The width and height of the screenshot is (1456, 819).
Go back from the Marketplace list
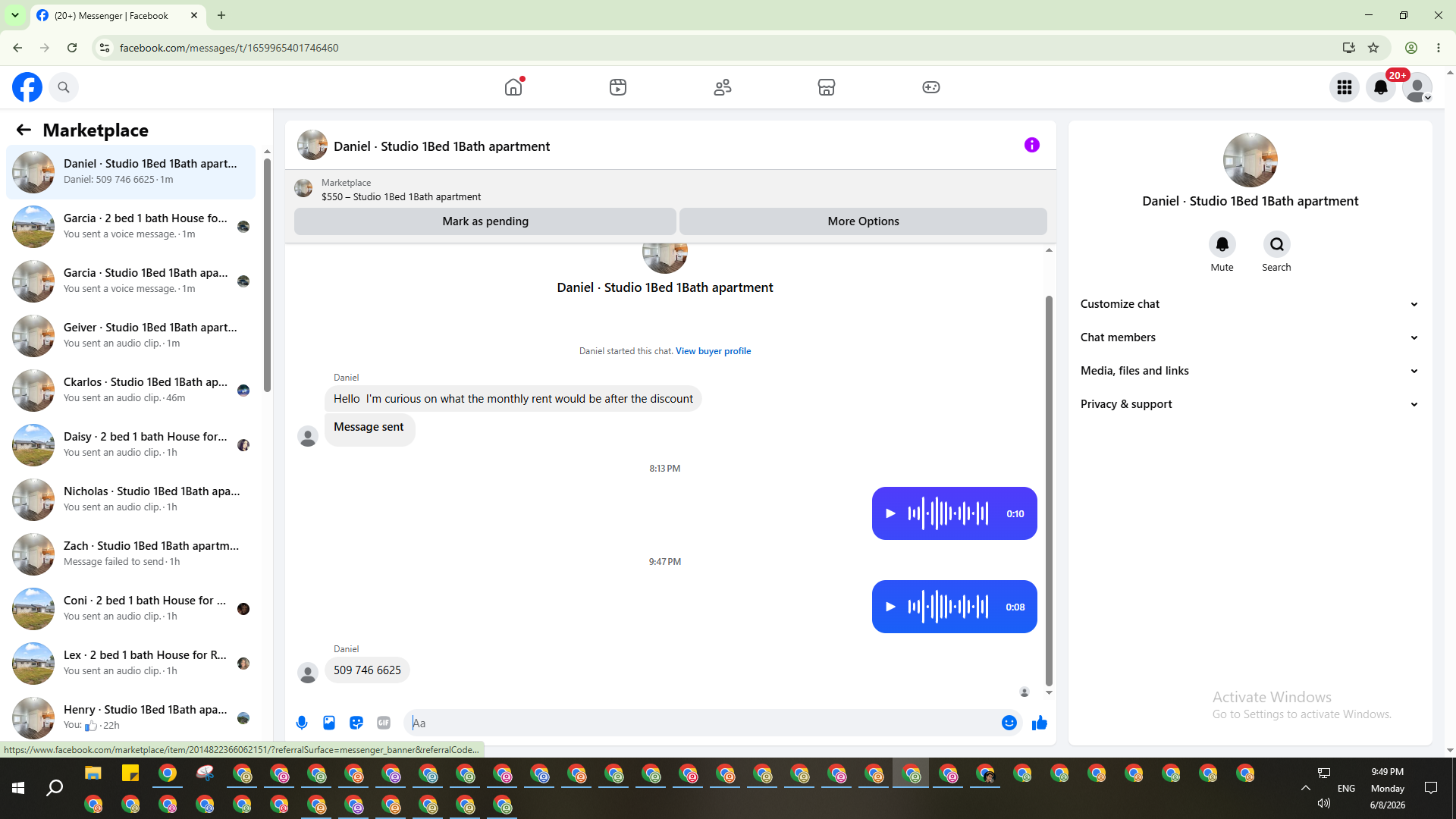(24, 130)
